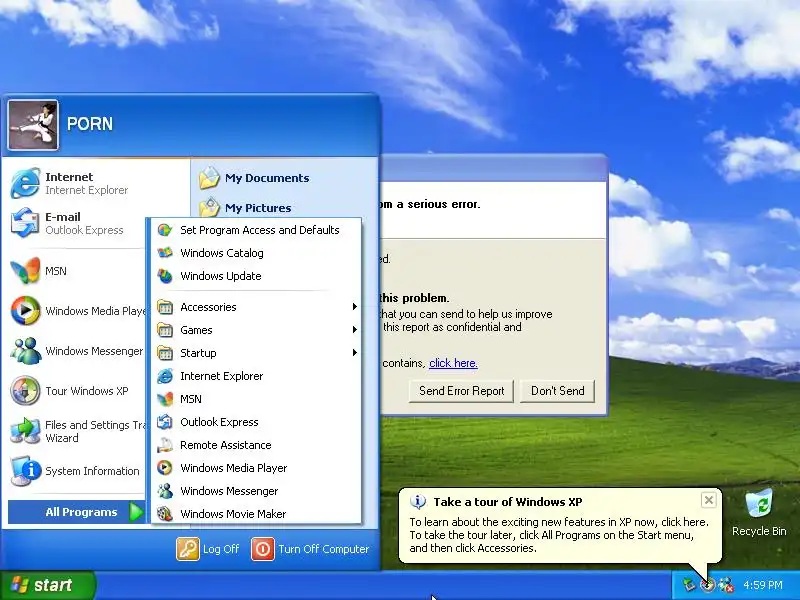Click Internet Explorer icon in All Programs list

tap(164, 376)
